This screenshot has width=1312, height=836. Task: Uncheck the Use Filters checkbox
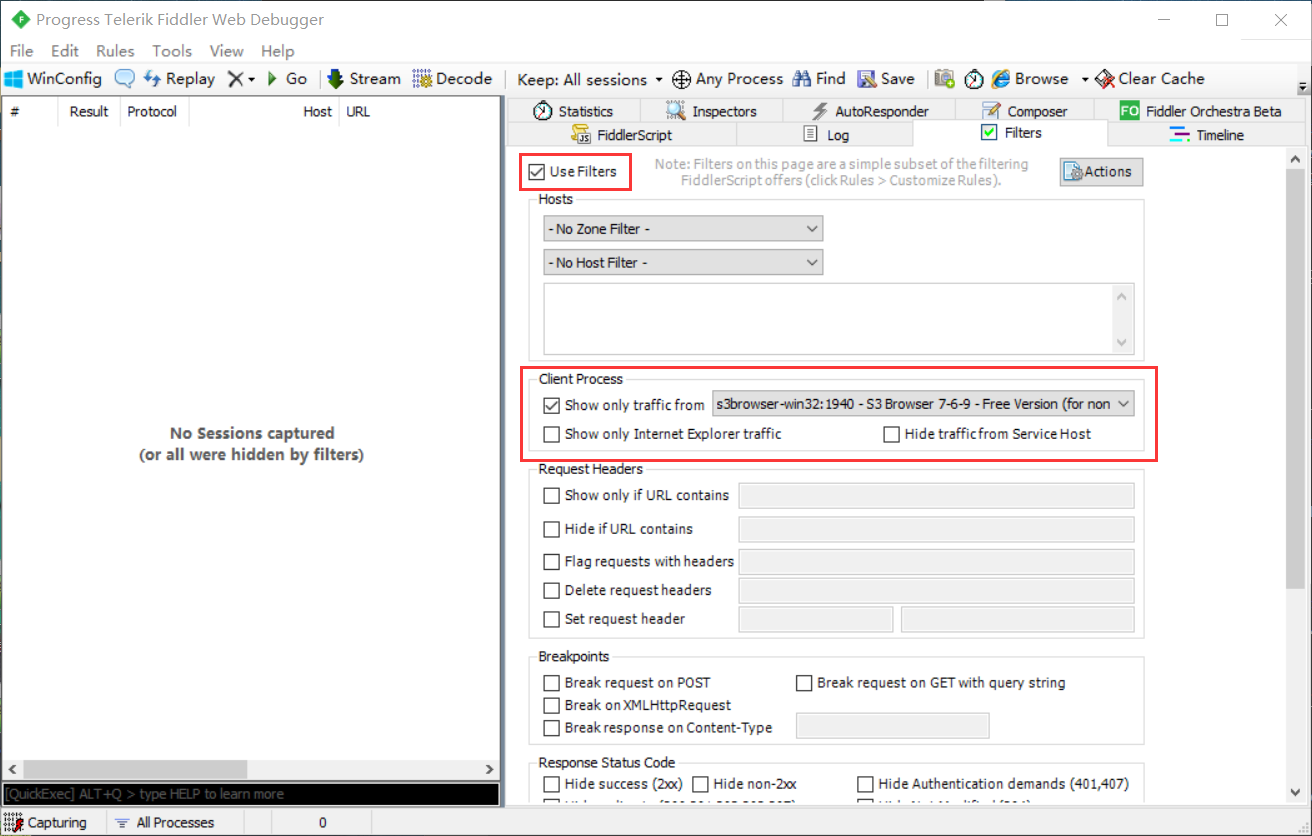pos(537,172)
